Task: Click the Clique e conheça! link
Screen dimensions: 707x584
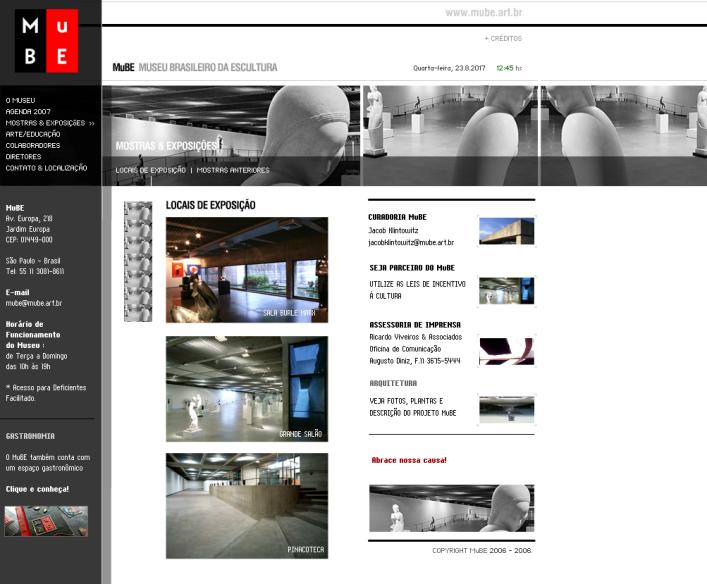Action: (x=37, y=489)
